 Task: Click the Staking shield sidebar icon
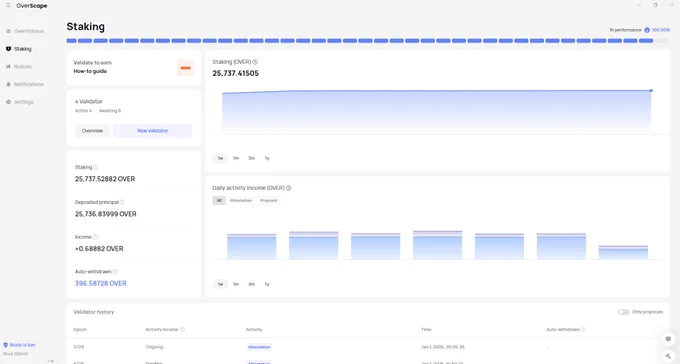click(8, 49)
